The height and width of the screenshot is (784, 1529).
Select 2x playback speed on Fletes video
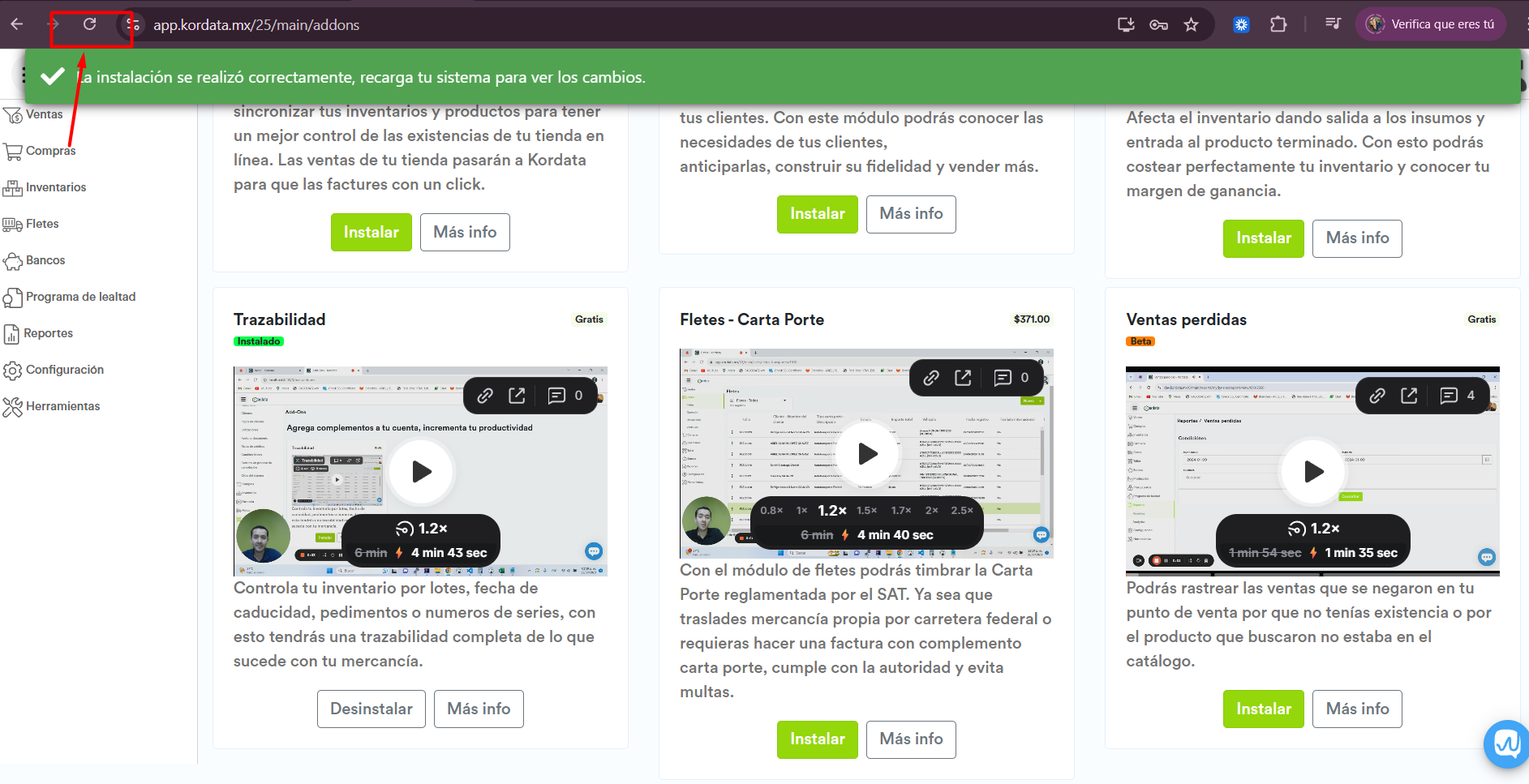click(x=931, y=511)
